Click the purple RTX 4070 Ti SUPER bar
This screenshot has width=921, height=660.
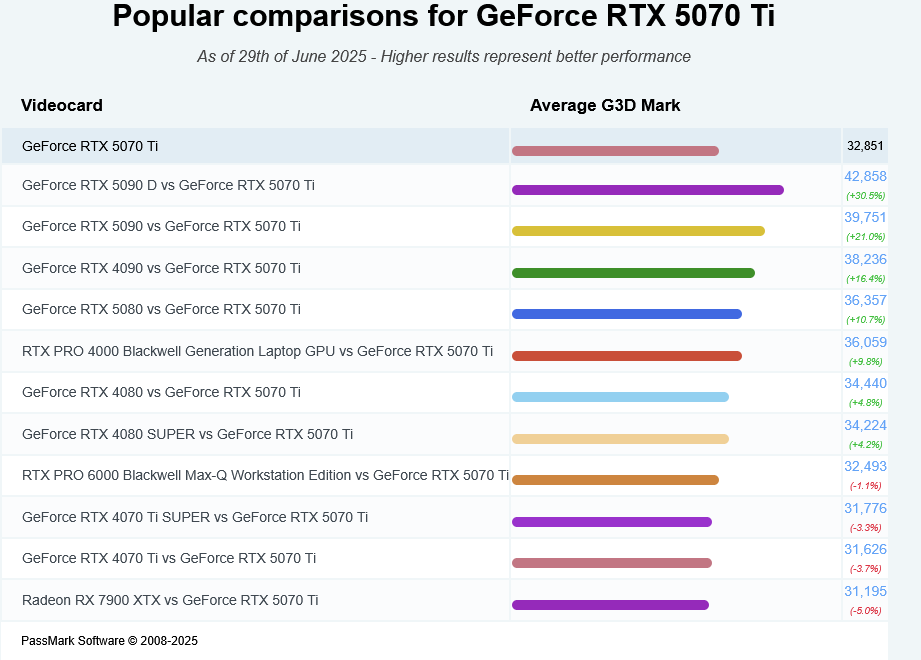(x=612, y=522)
